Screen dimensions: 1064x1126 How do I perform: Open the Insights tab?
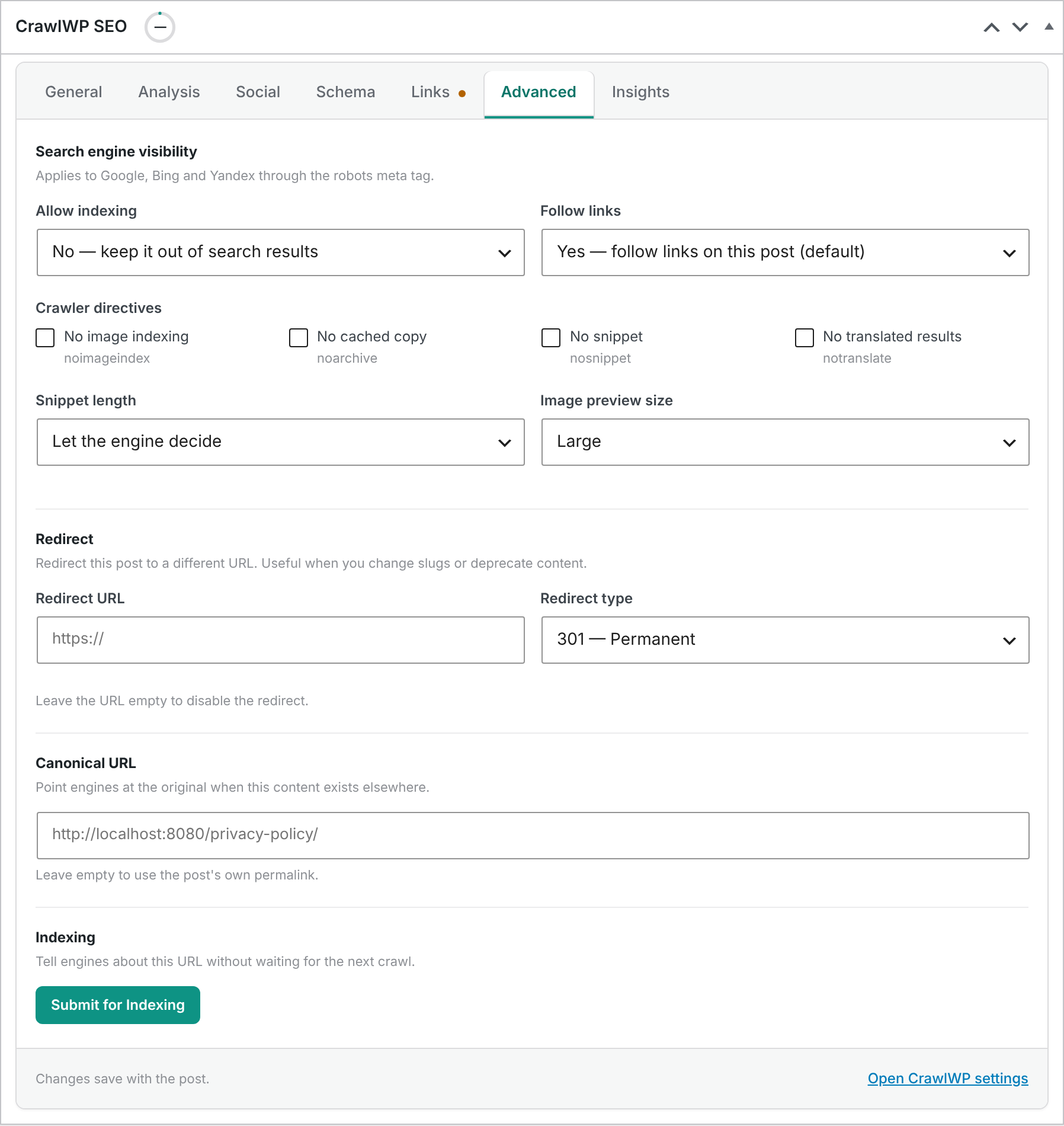tap(640, 92)
